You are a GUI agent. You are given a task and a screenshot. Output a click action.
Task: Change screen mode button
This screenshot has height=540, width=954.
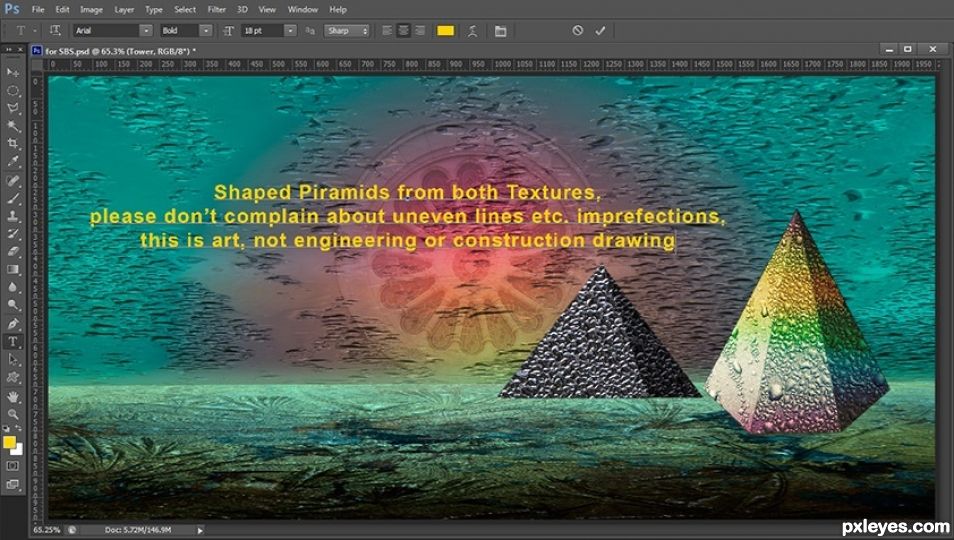[13, 485]
